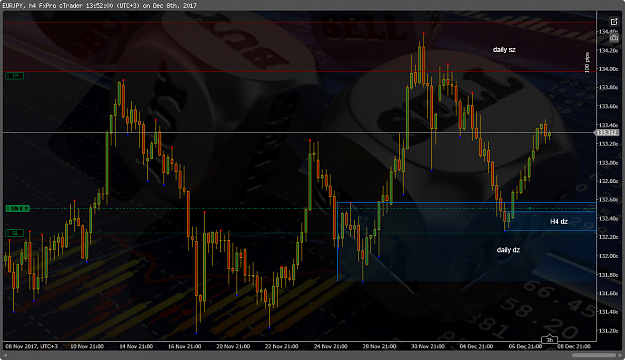Image resolution: width=625 pixels, height=360 pixels.
Task: Click the '08 Dec 21:00' time axis label
Action: pos(574,346)
